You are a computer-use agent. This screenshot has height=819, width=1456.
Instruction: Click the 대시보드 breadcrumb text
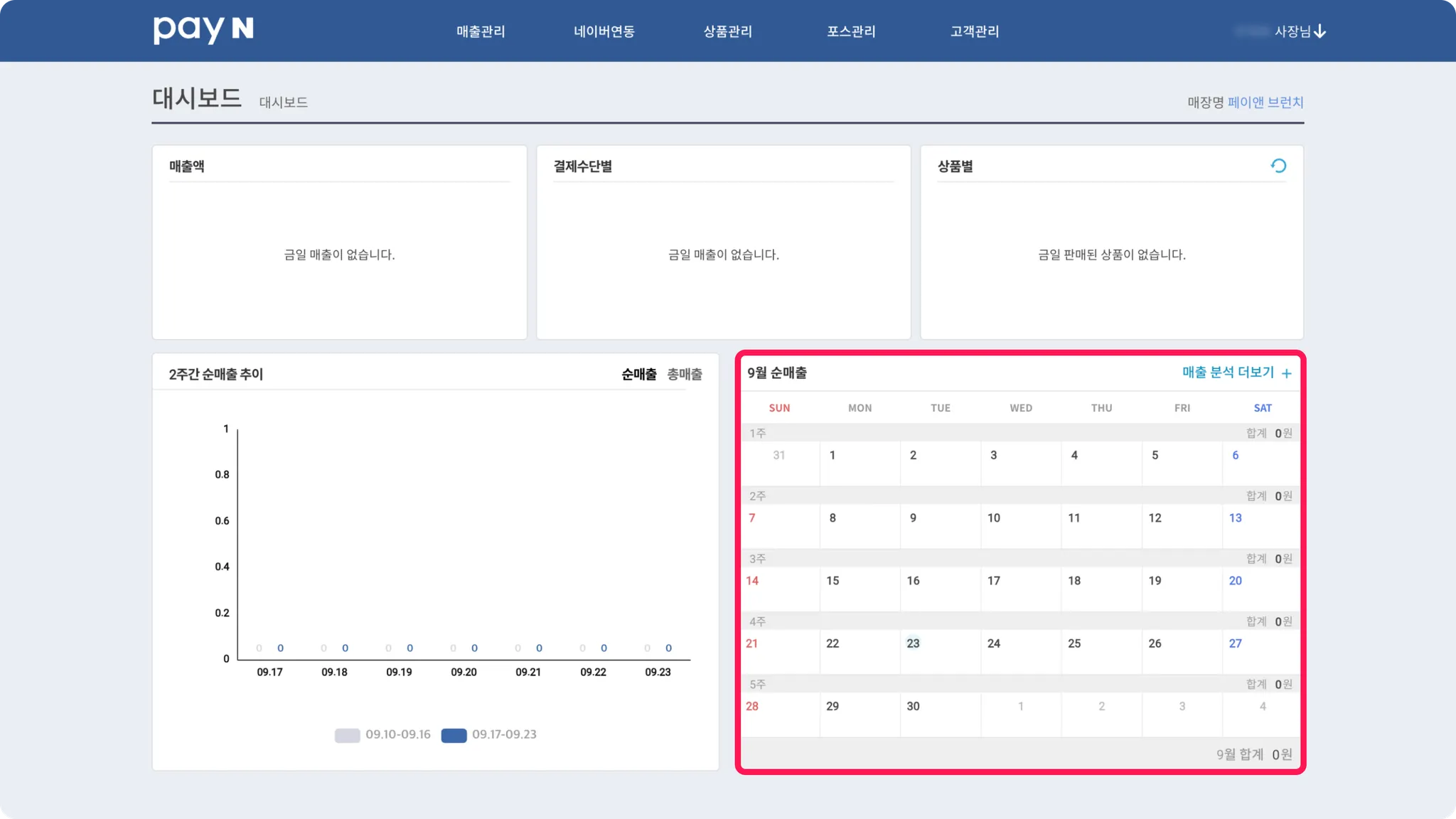[283, 102]
